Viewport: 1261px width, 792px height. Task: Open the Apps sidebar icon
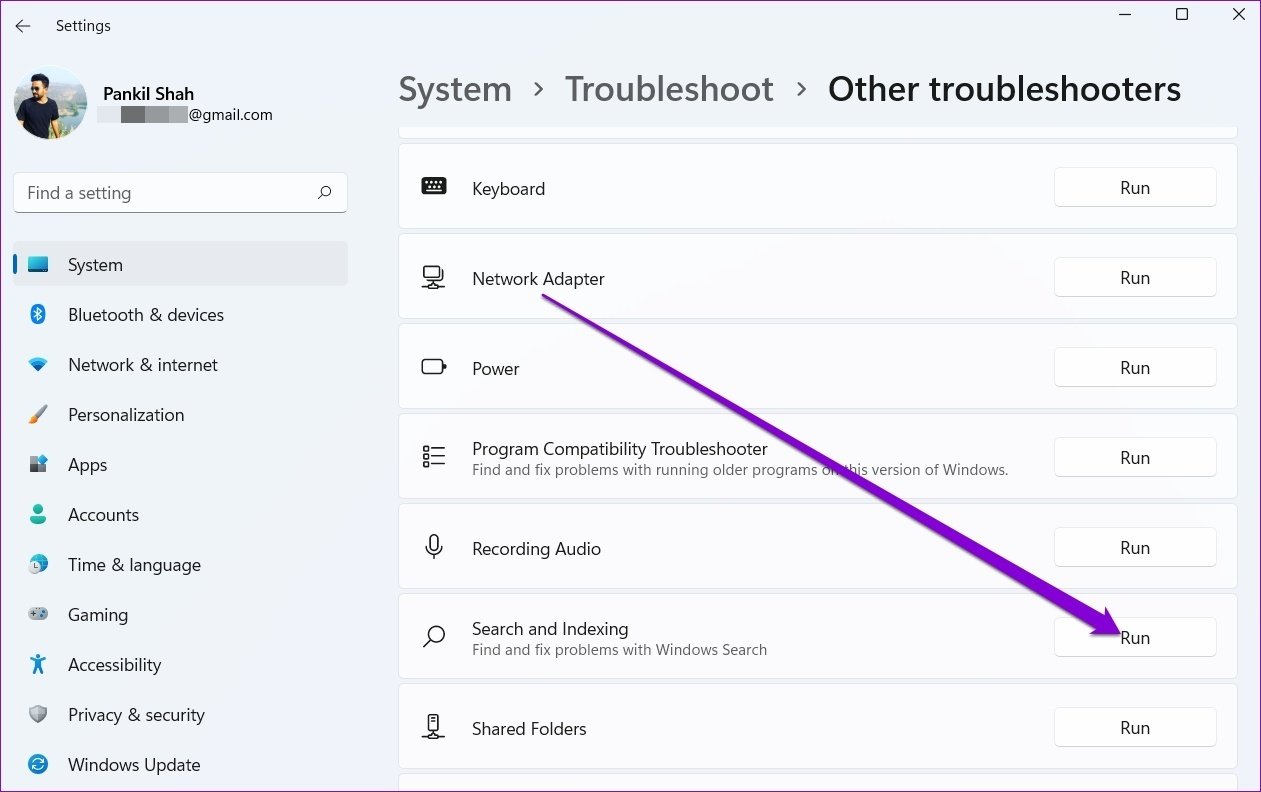coord(38,465)
